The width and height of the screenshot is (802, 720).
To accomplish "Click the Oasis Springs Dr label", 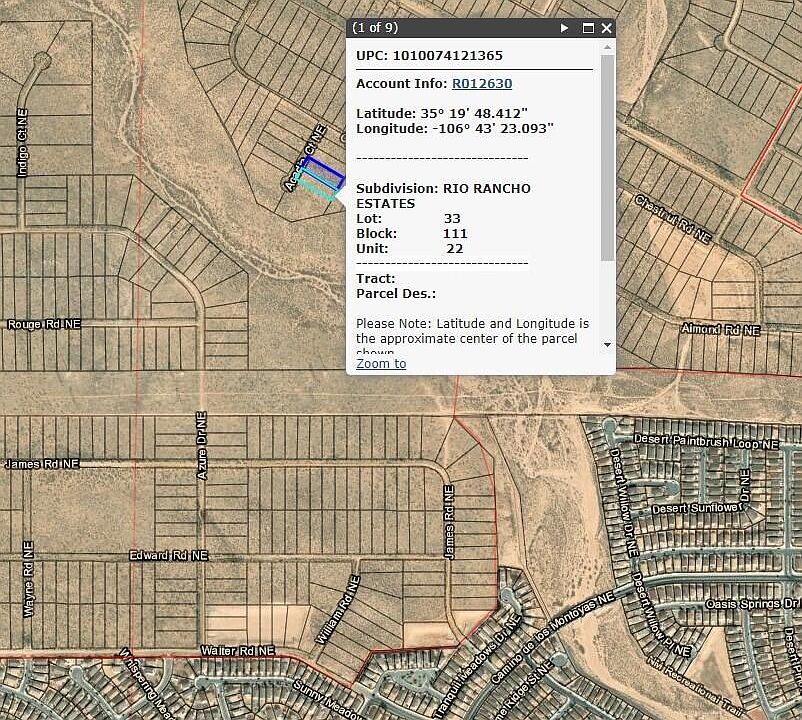I will click(751, 603).
